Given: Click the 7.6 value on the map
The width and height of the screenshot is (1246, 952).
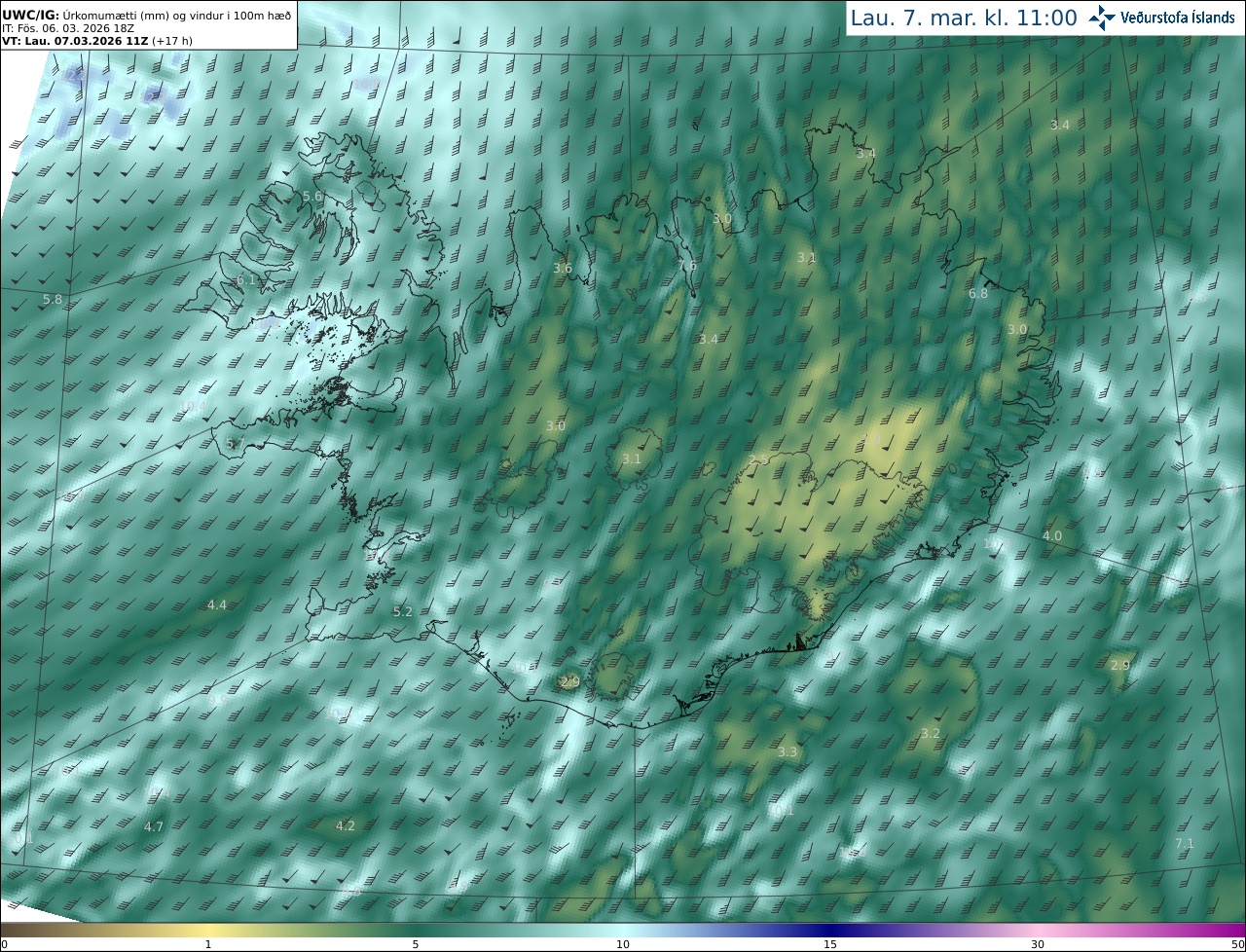Looking at the screenshot, I should click(687, 266).
